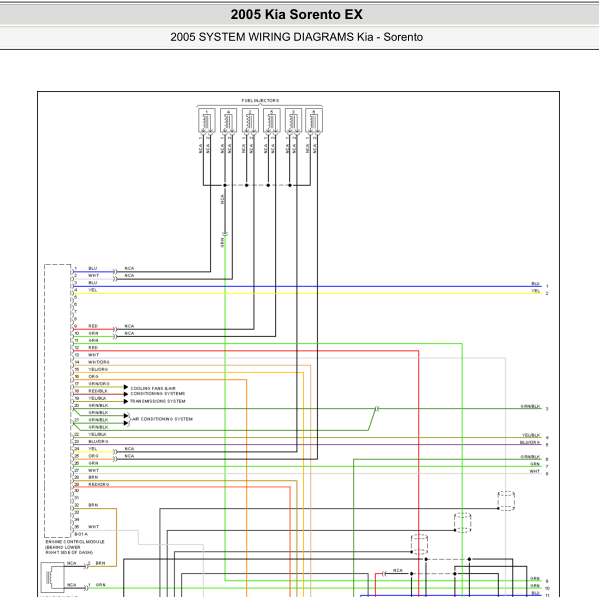Click the 2005 Kia Sorento EX title
The image size is (599, 597).
(x=296, y=15)
